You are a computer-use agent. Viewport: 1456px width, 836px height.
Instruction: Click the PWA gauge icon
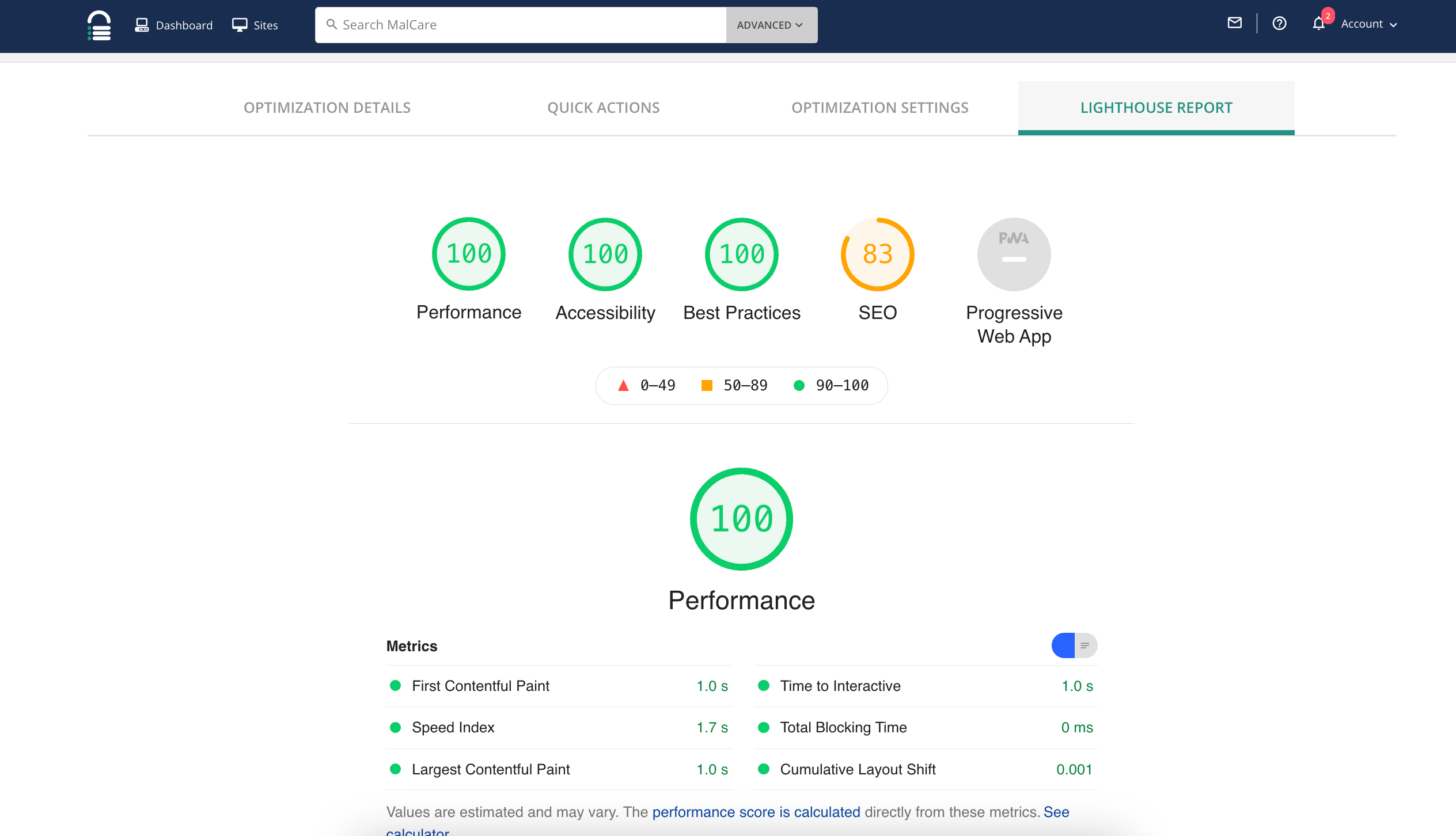(1014, 254)
